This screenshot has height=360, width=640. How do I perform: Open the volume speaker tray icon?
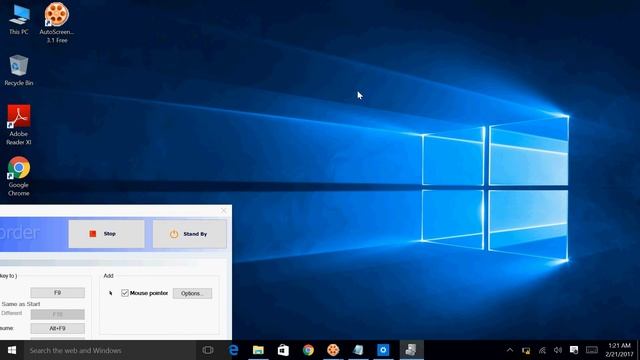point(558,351)
